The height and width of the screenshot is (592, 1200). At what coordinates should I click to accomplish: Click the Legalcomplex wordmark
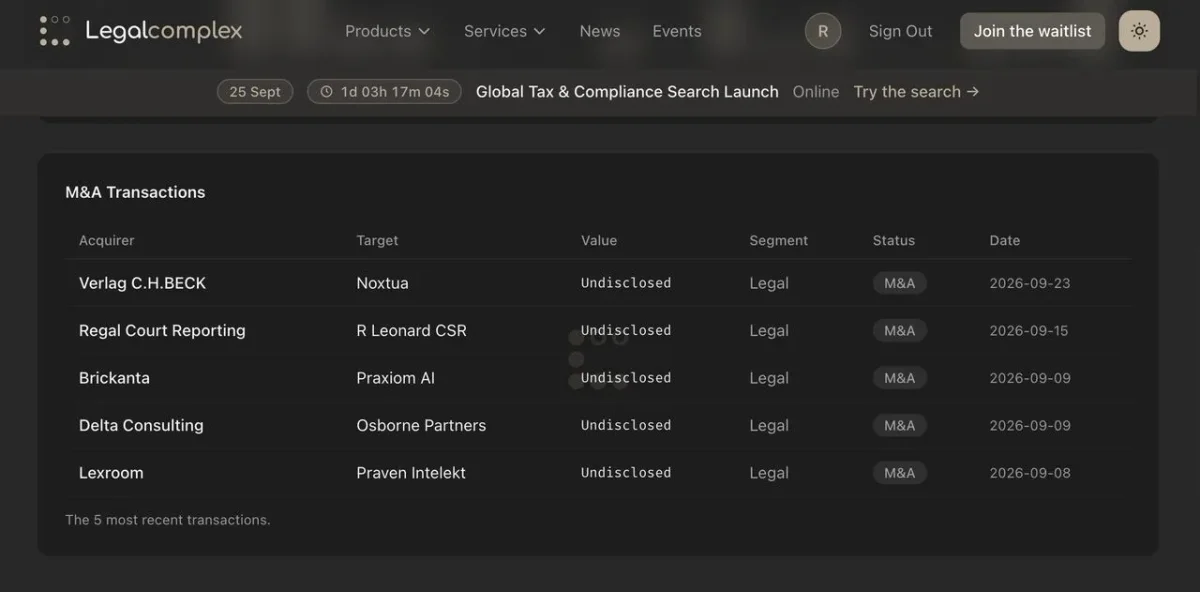[164, 31]
